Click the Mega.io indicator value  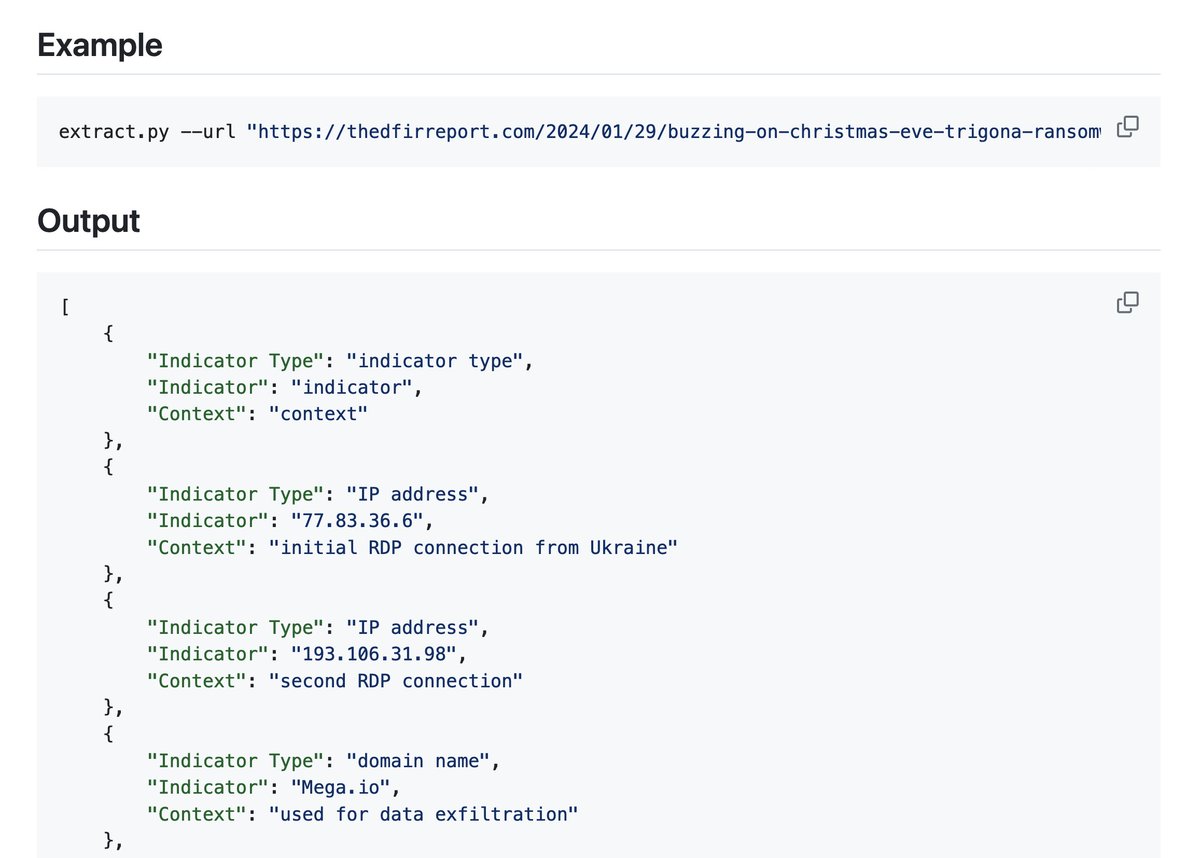tap(340, 788)
